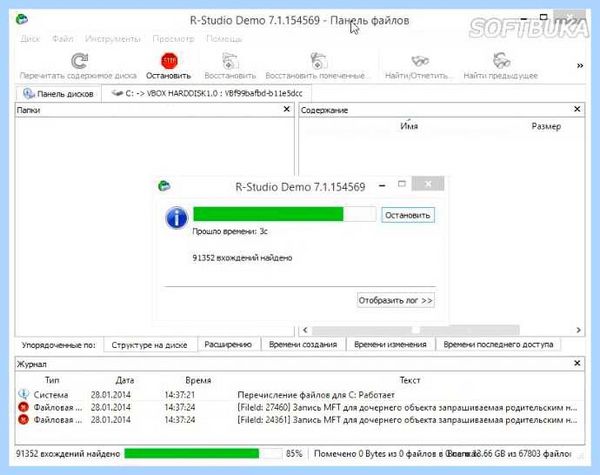Viewport: 600px width, 475px height.
Task: Close the Содержание panel
Action: (577, 109)
